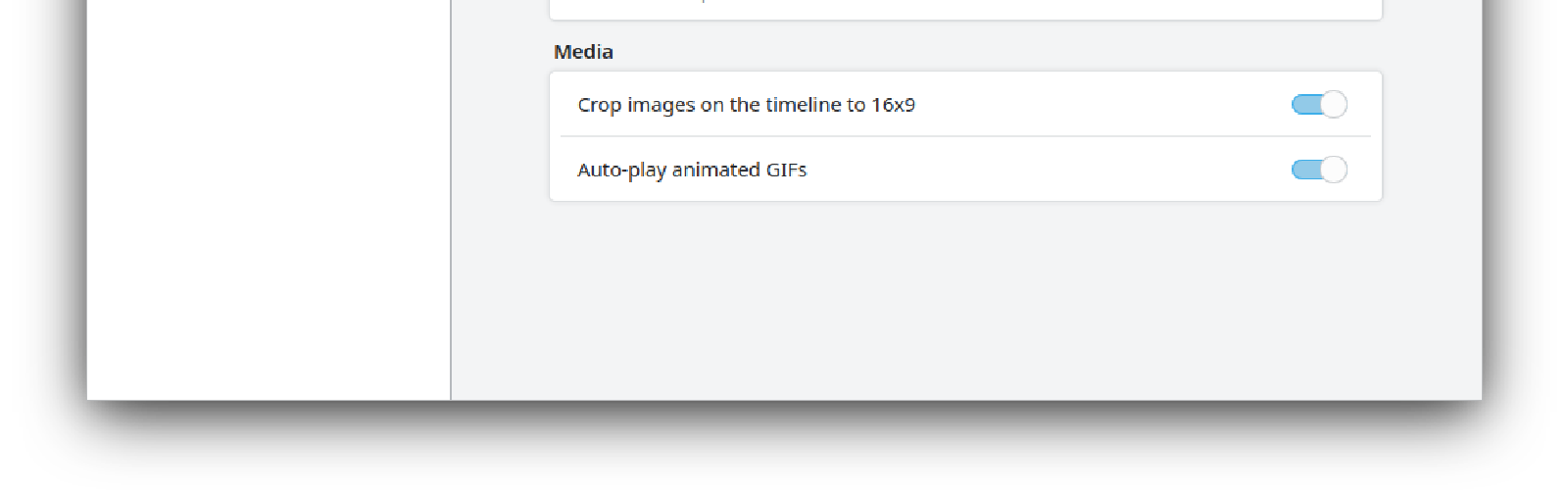Click the blue track of the Auto-play GIFs switch
This screenshot has height=490, width=1568.
click(1304, 170)
